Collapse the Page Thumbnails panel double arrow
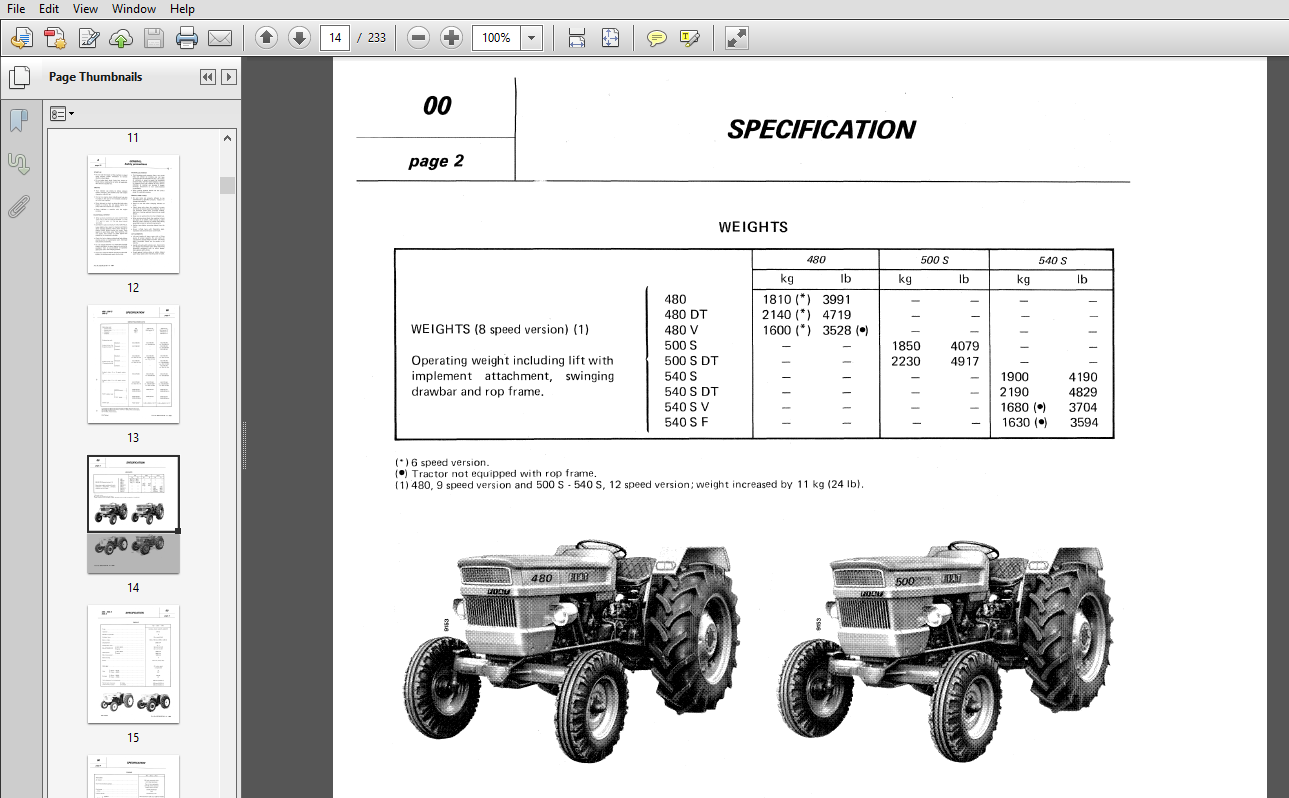This screenshot has width=1289, height=798. [207, 77]
